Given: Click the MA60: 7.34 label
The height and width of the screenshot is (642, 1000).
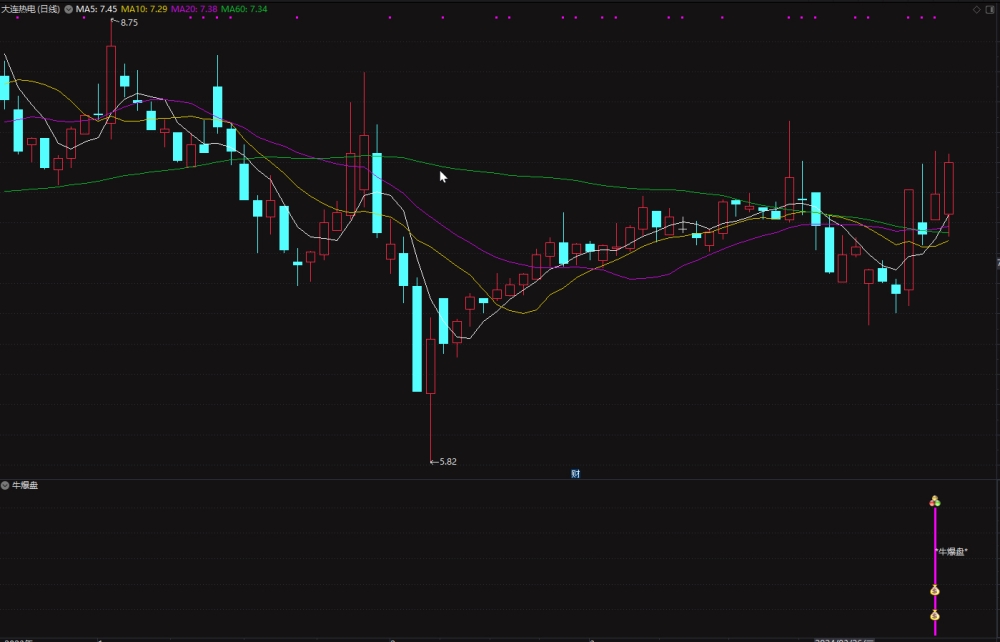Looking at the screenshot, I should [244, 9].
